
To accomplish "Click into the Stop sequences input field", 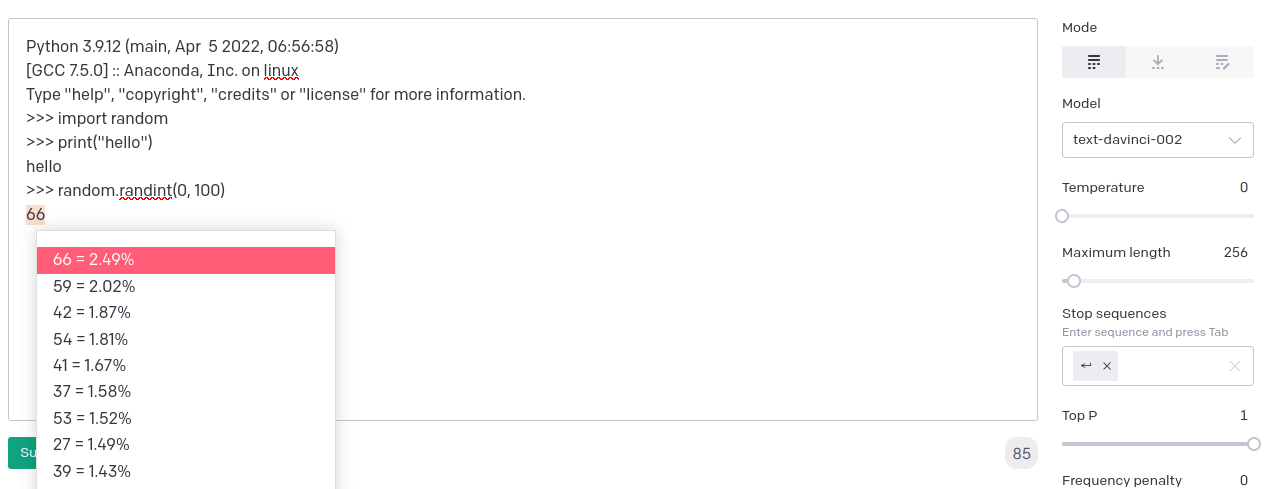I will point(1170,366).
